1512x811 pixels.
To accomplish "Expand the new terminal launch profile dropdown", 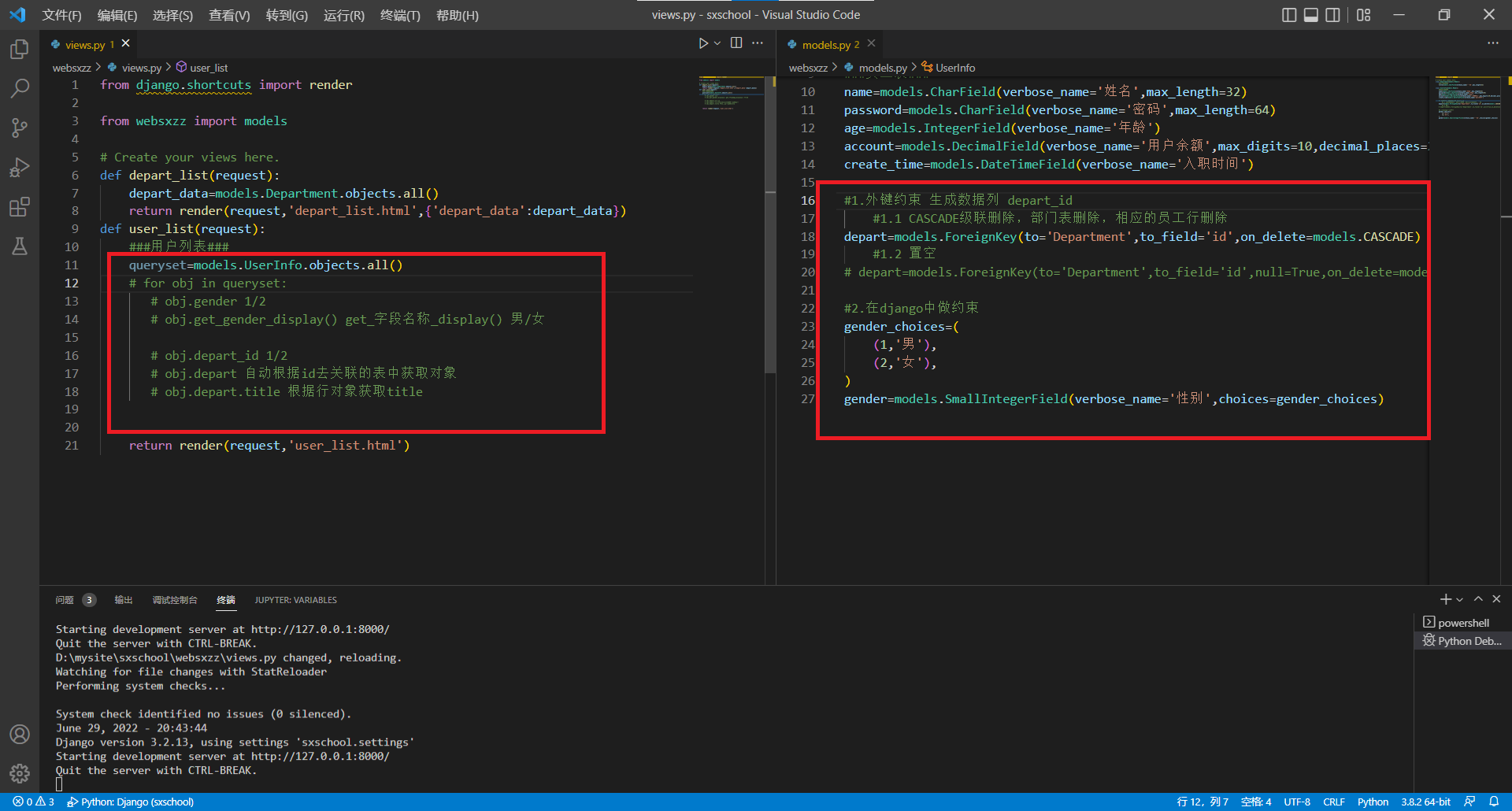I will 1460,600.
